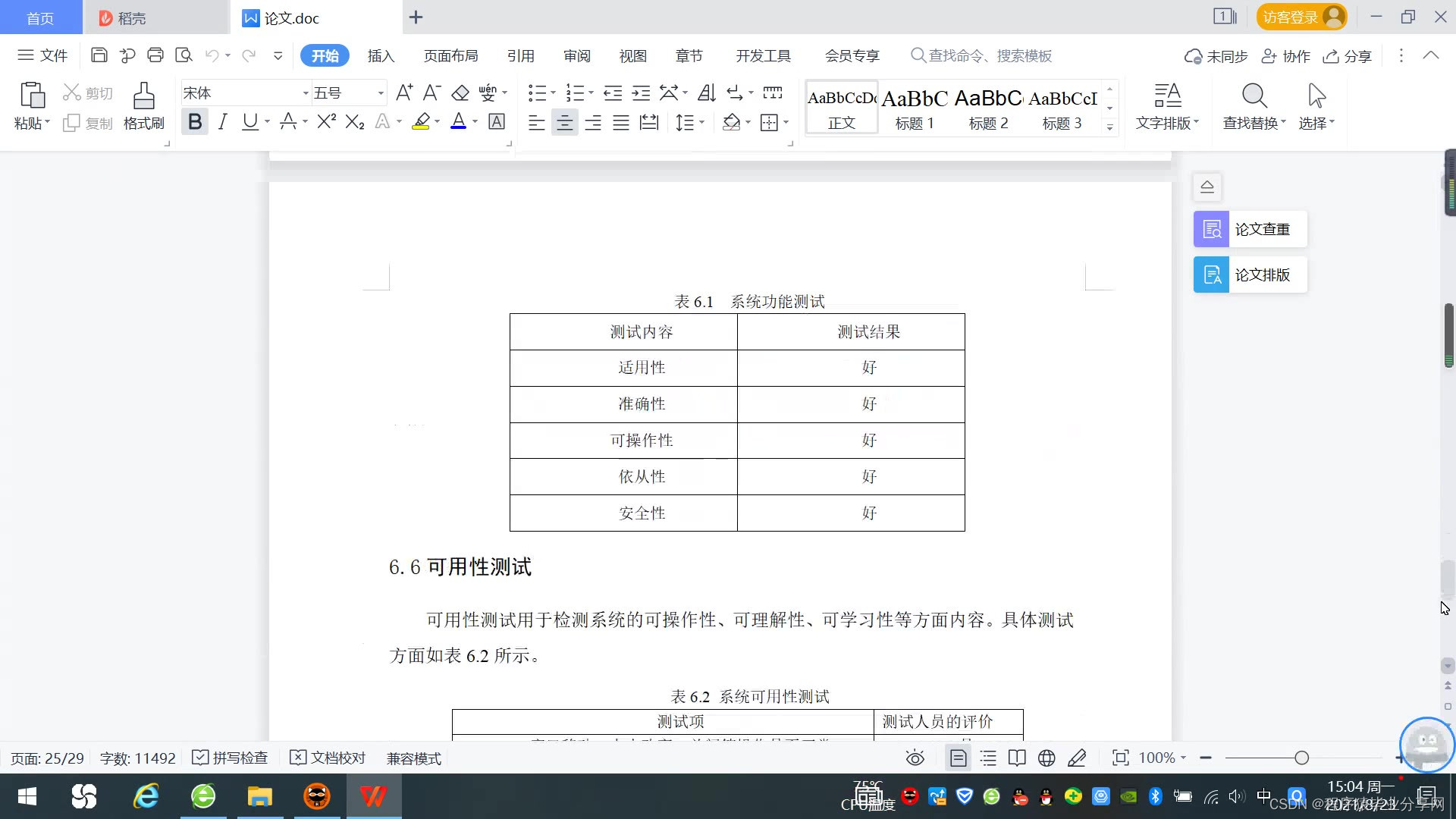
Task: Click the clear formatting eraser icon
Action: pos(460,93)
